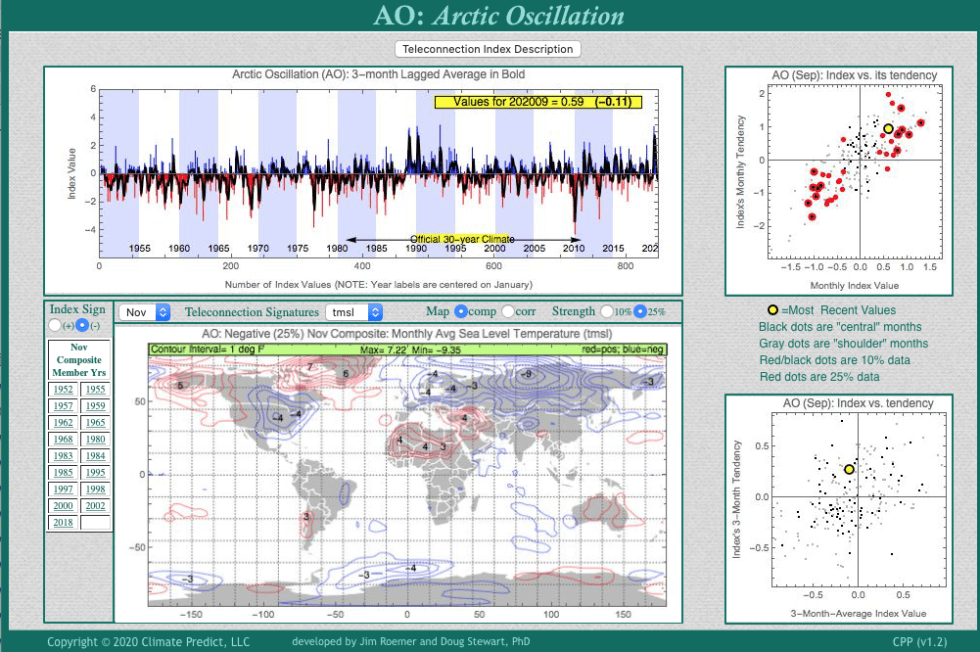The width and height of the screenshot is (980, 652).
Task: Enable the comp Map option
Action: coord(461,312)
